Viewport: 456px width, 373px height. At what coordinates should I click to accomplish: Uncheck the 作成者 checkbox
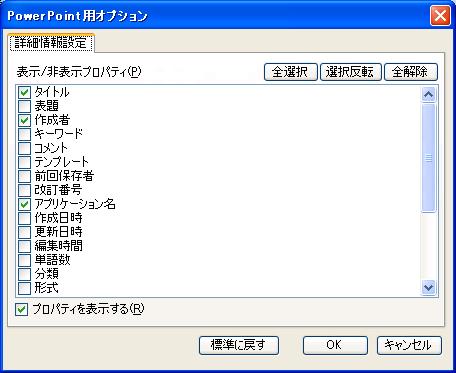pos(24,120)
